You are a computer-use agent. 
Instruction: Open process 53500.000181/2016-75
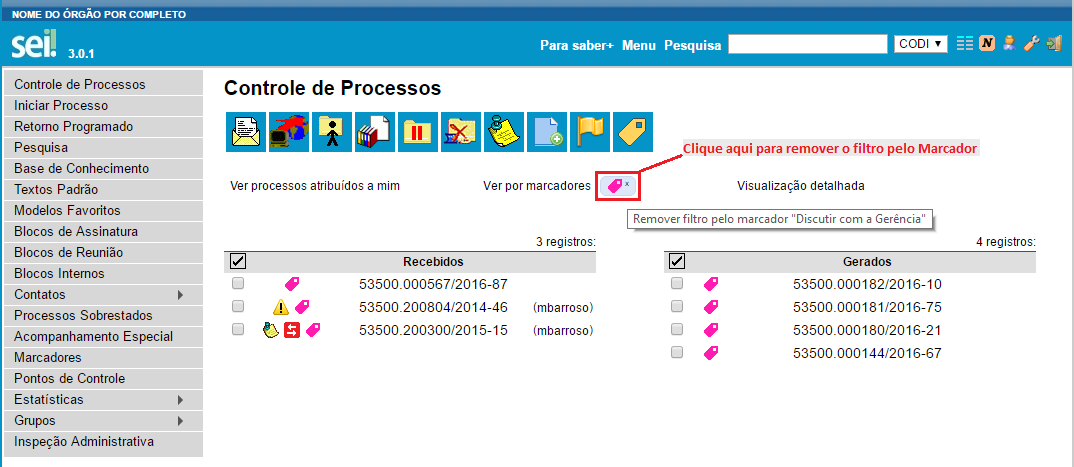(x=867, y=307)
